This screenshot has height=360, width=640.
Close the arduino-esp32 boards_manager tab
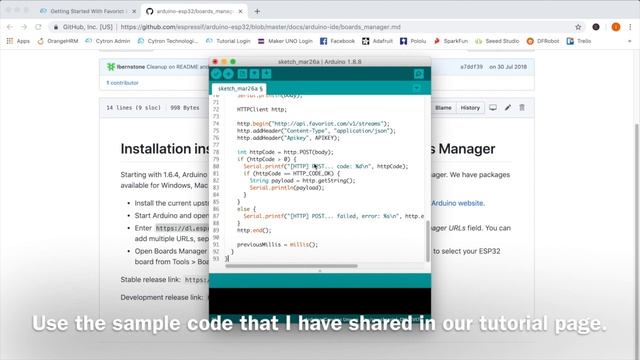(x=240, y=11)
